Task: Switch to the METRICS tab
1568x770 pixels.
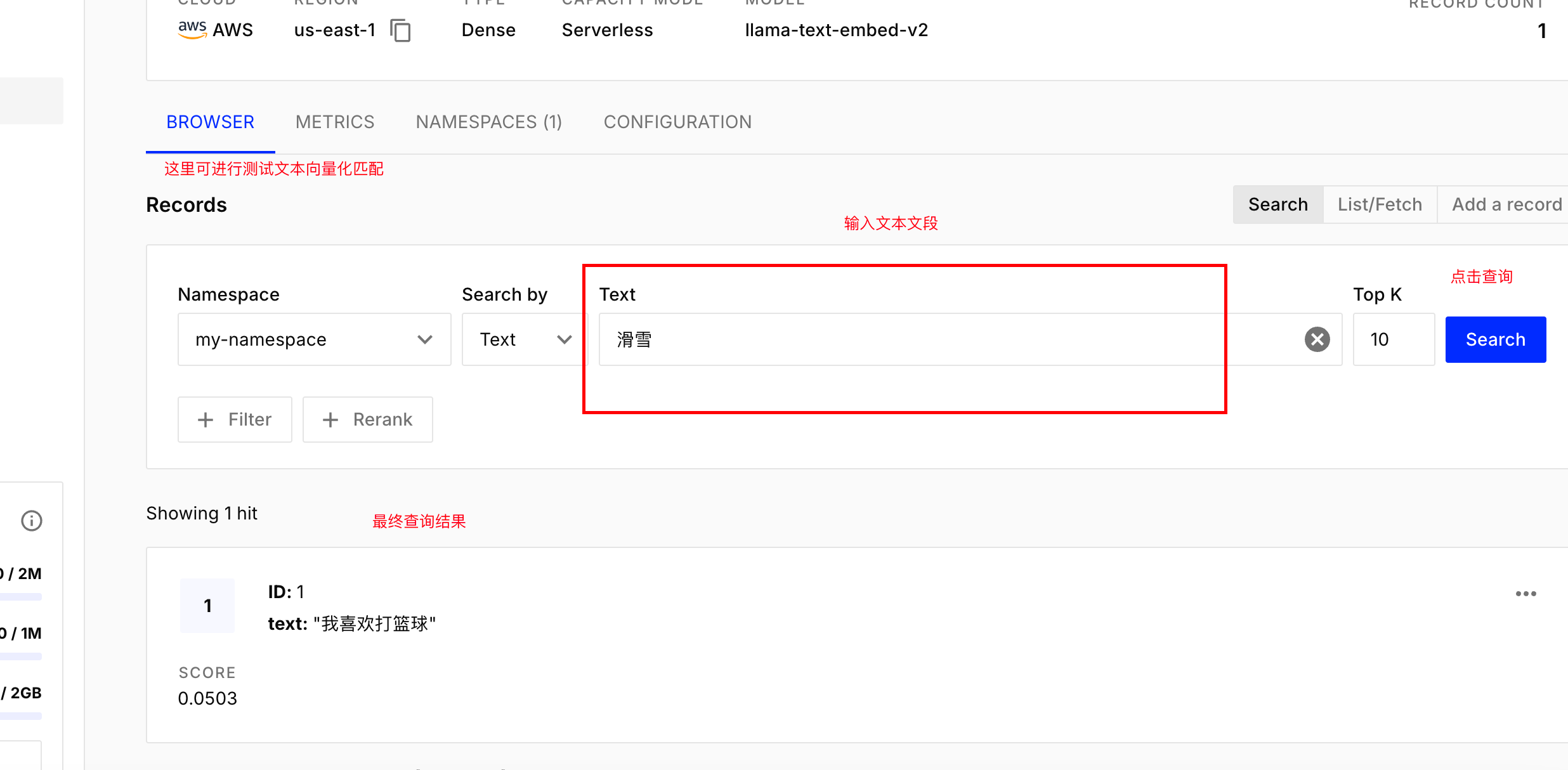Action: (x=335, y=122)
